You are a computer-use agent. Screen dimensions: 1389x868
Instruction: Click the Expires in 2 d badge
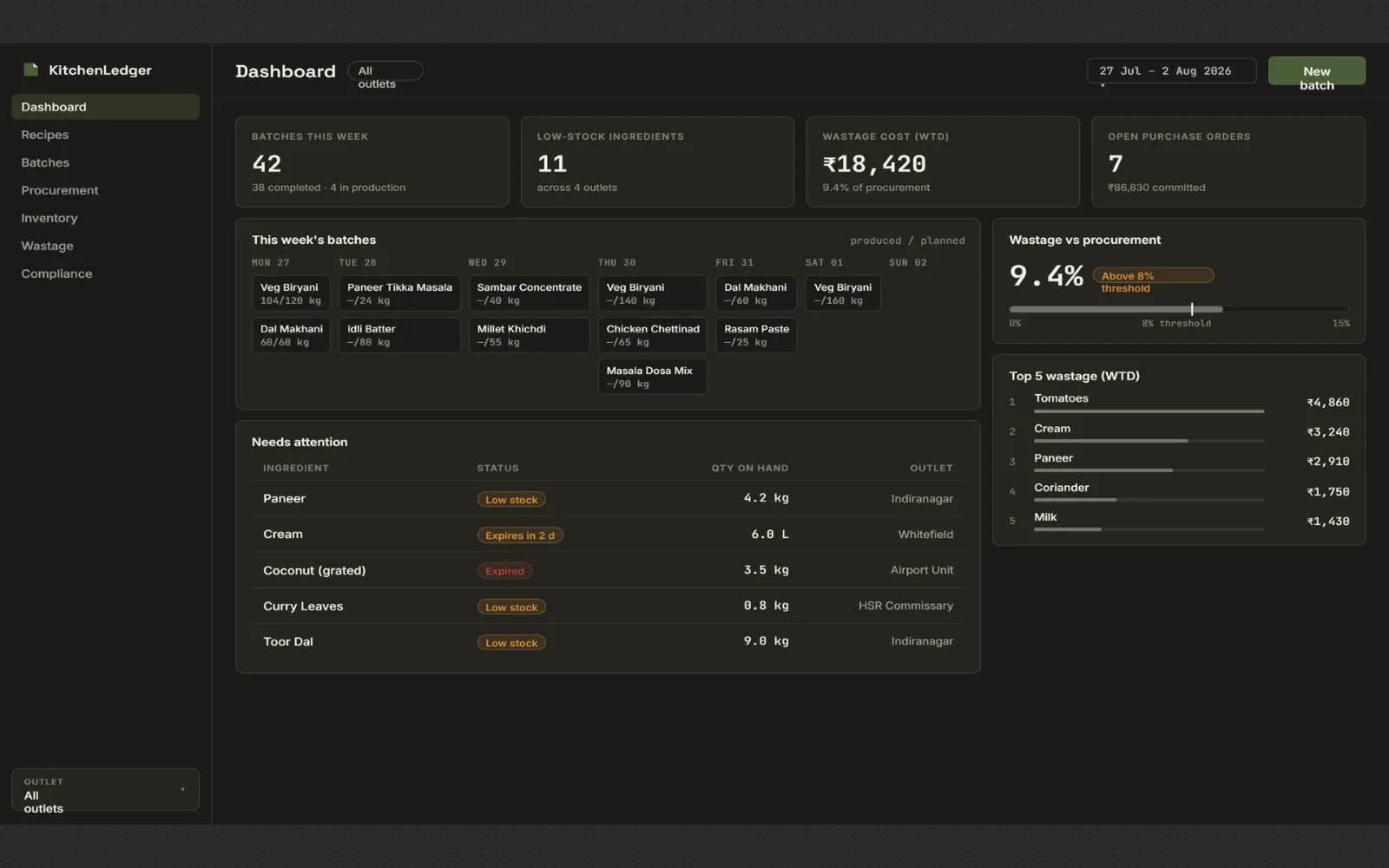(x=520, y=536)
